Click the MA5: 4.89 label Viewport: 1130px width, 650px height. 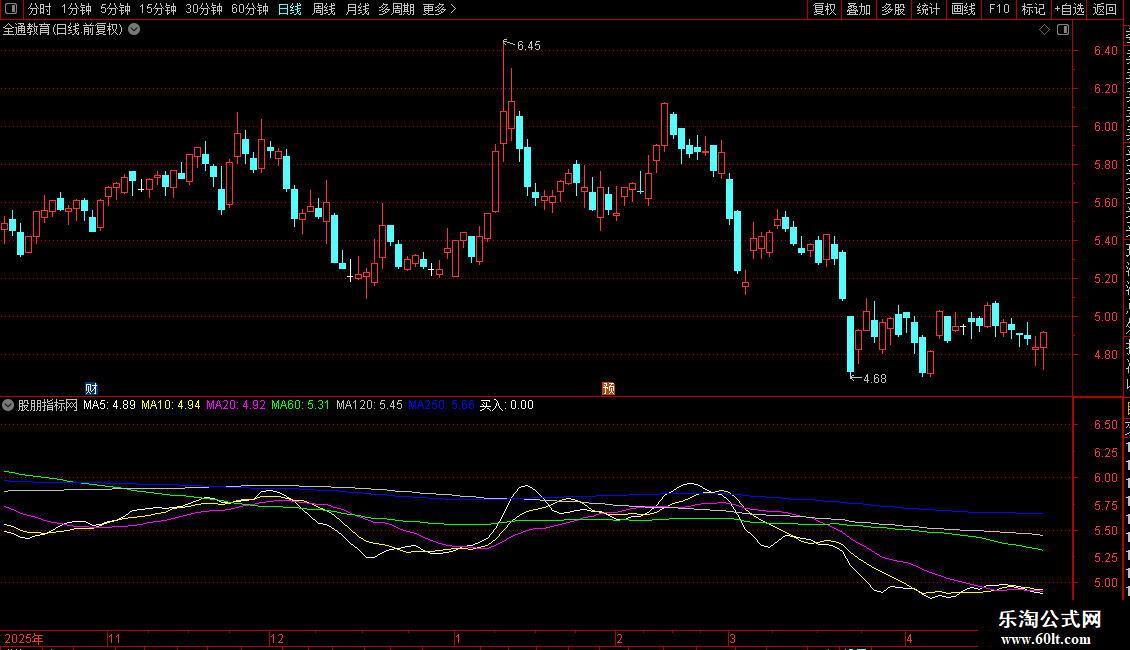[x=109, y=405]
